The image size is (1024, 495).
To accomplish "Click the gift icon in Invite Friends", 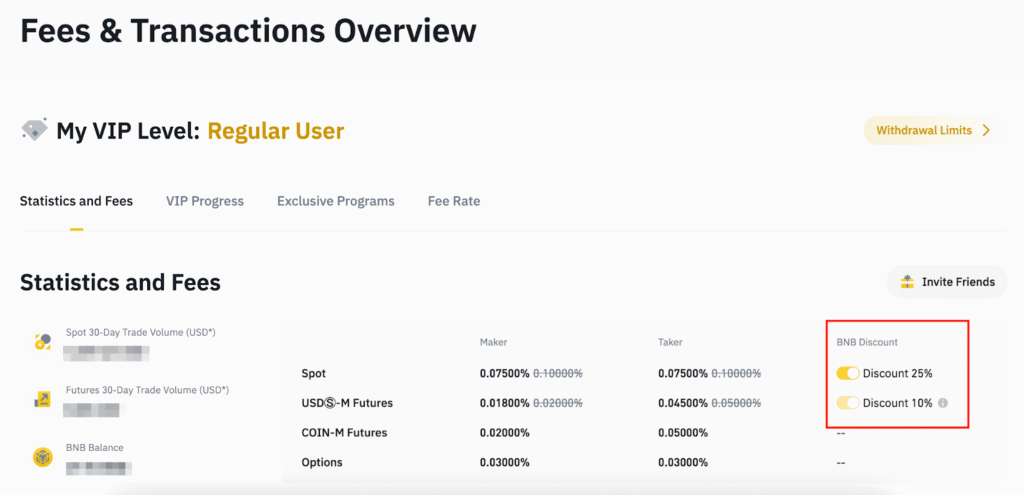I will 907,282.
